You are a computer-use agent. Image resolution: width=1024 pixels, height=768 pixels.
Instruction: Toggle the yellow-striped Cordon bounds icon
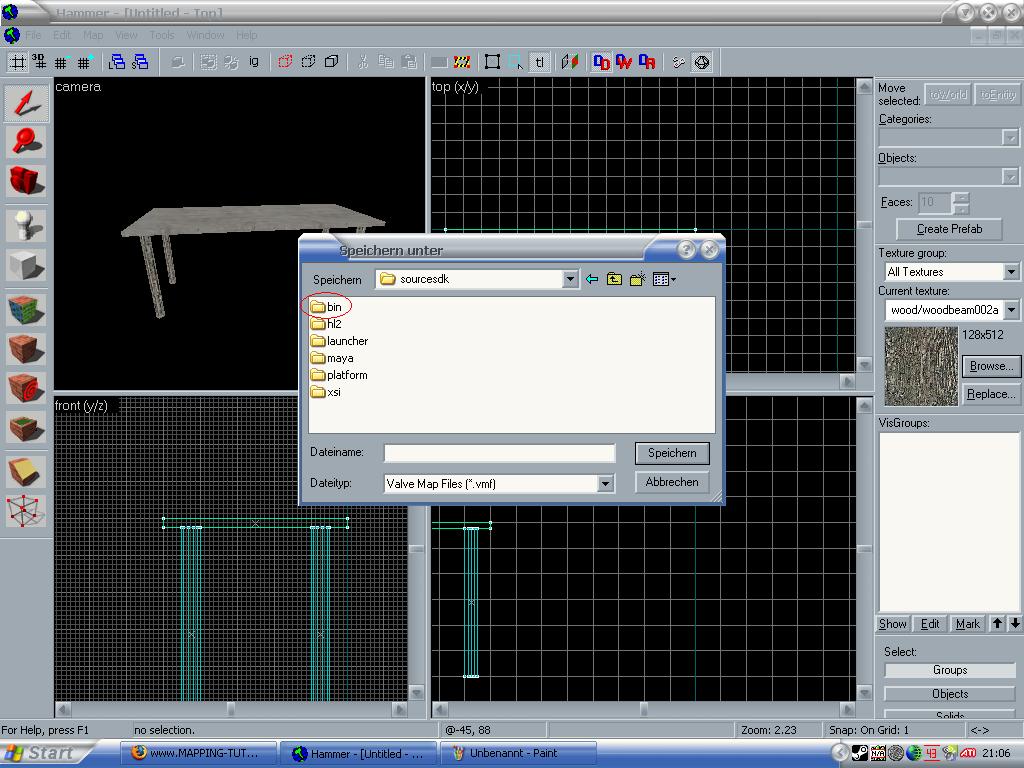coord(462,62)
